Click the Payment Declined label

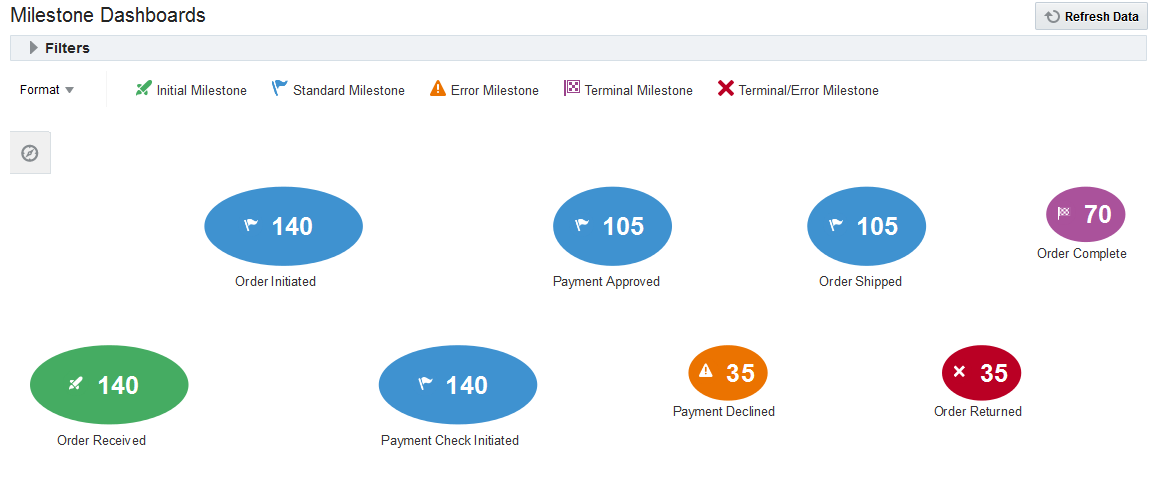click(x=724, y=411)
